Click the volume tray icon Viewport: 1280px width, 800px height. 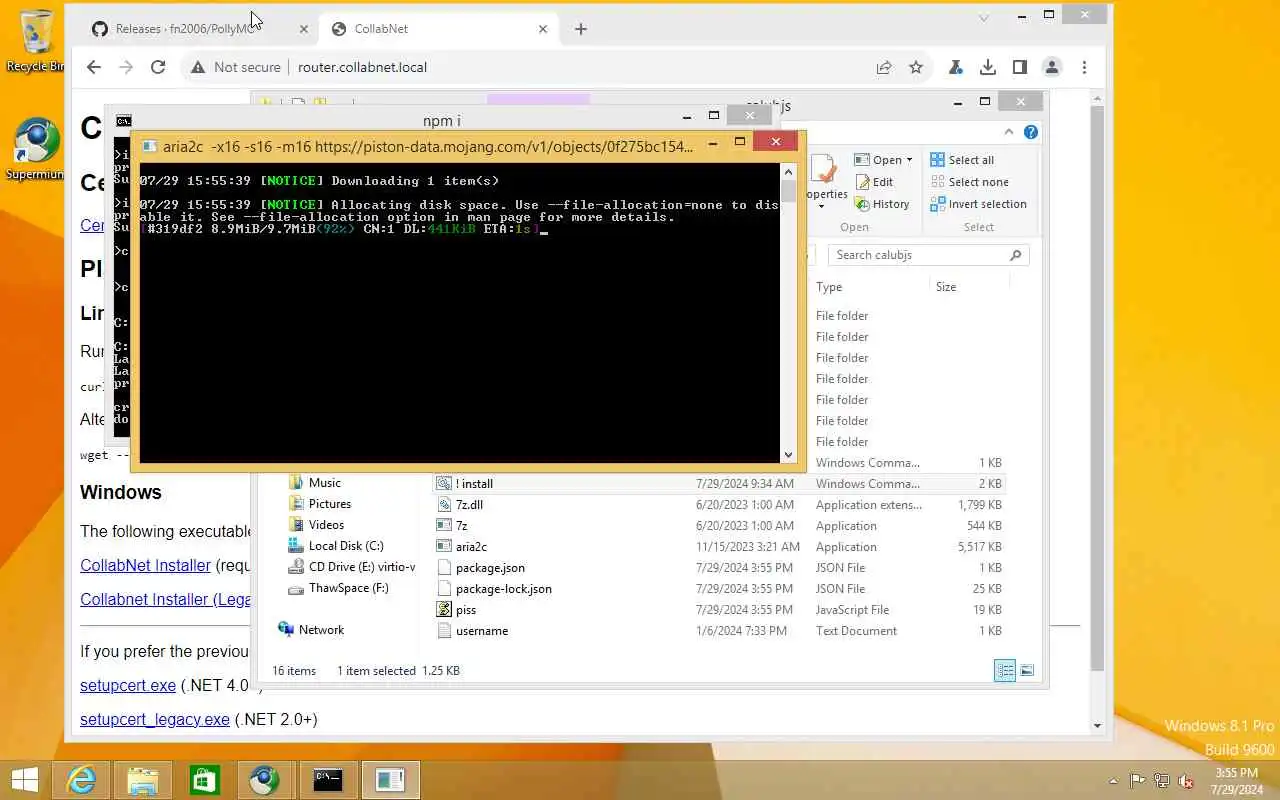(x=1186, y=781)
